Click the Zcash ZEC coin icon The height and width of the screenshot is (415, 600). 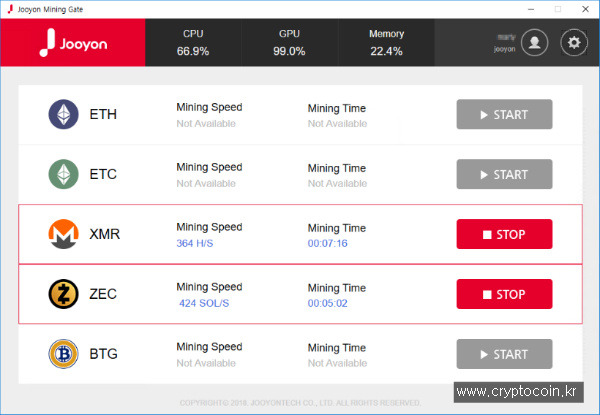coord(64,294)
